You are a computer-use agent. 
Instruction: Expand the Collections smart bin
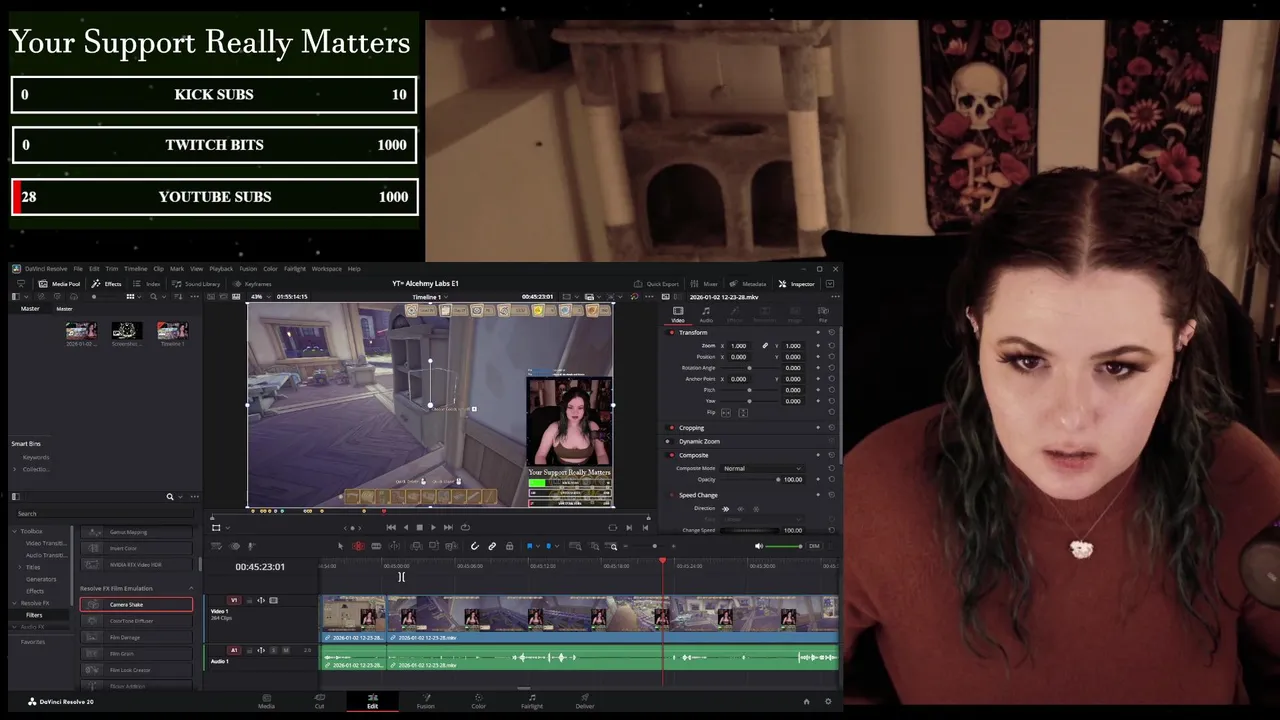15,469
